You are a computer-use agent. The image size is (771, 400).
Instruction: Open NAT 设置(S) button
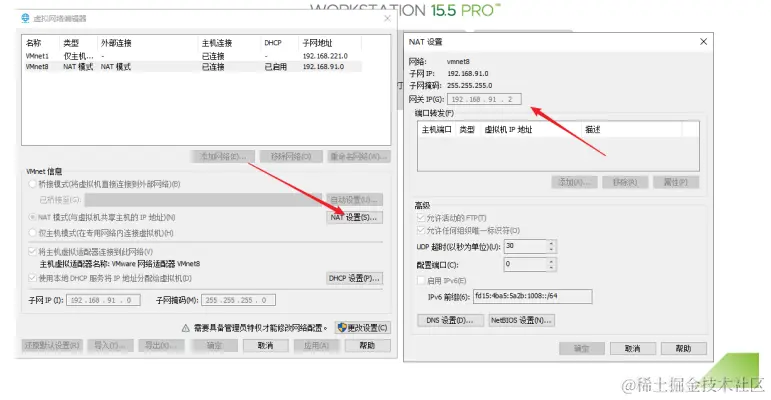(x=354, y=217)
